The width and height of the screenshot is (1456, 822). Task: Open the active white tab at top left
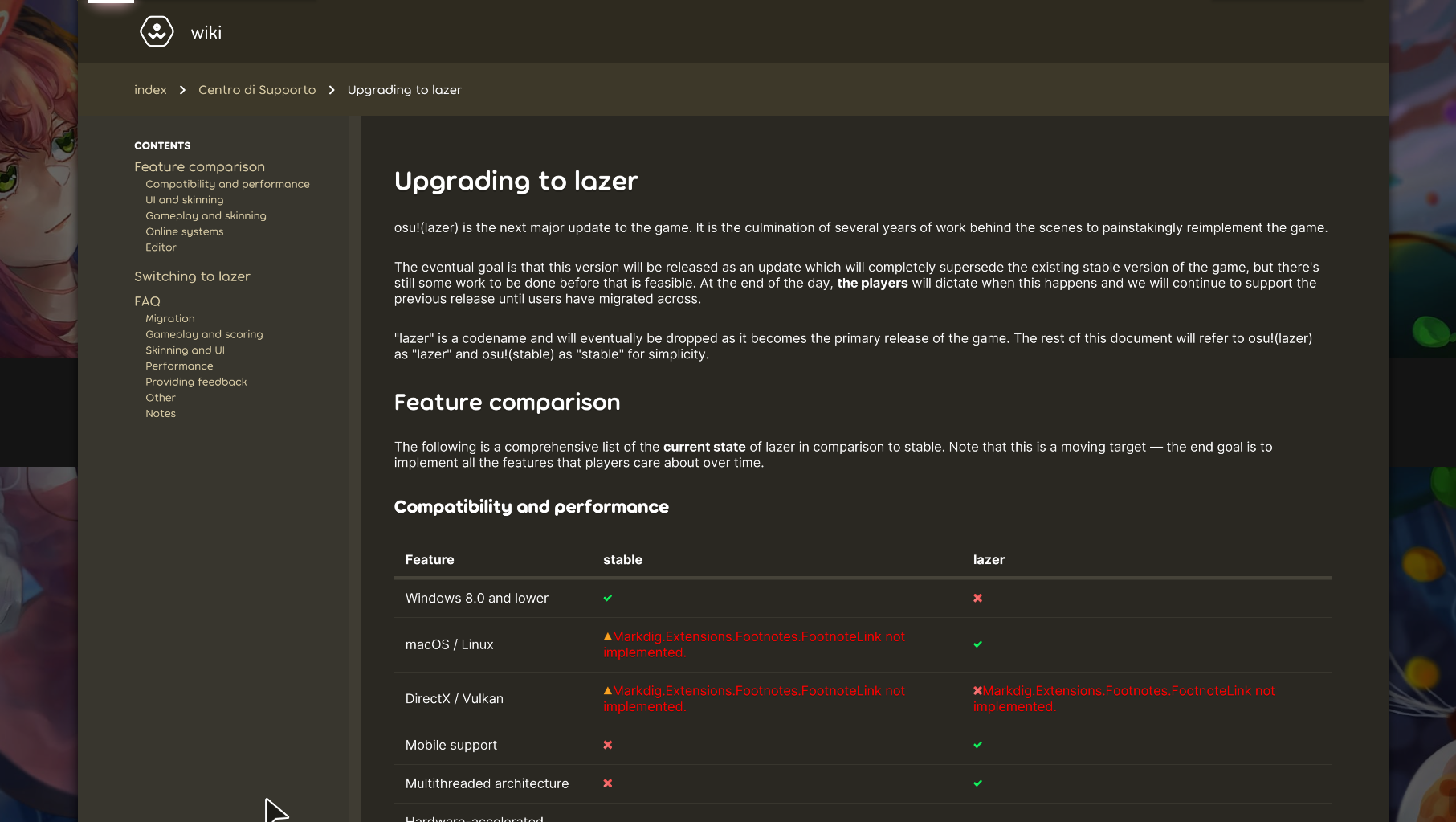coord(110,2)
